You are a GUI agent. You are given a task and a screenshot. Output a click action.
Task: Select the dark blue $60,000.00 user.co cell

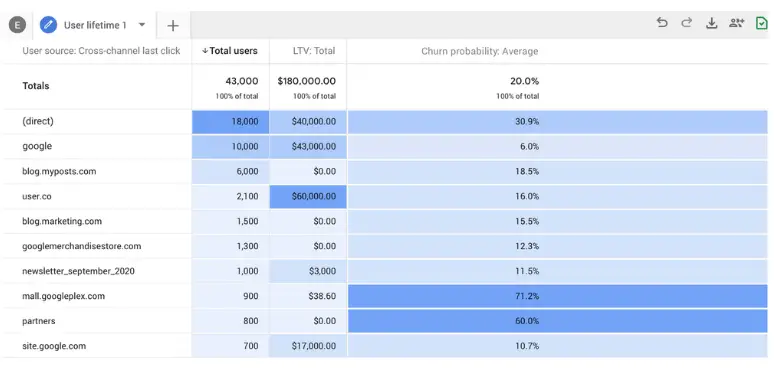tap(308, 197)
